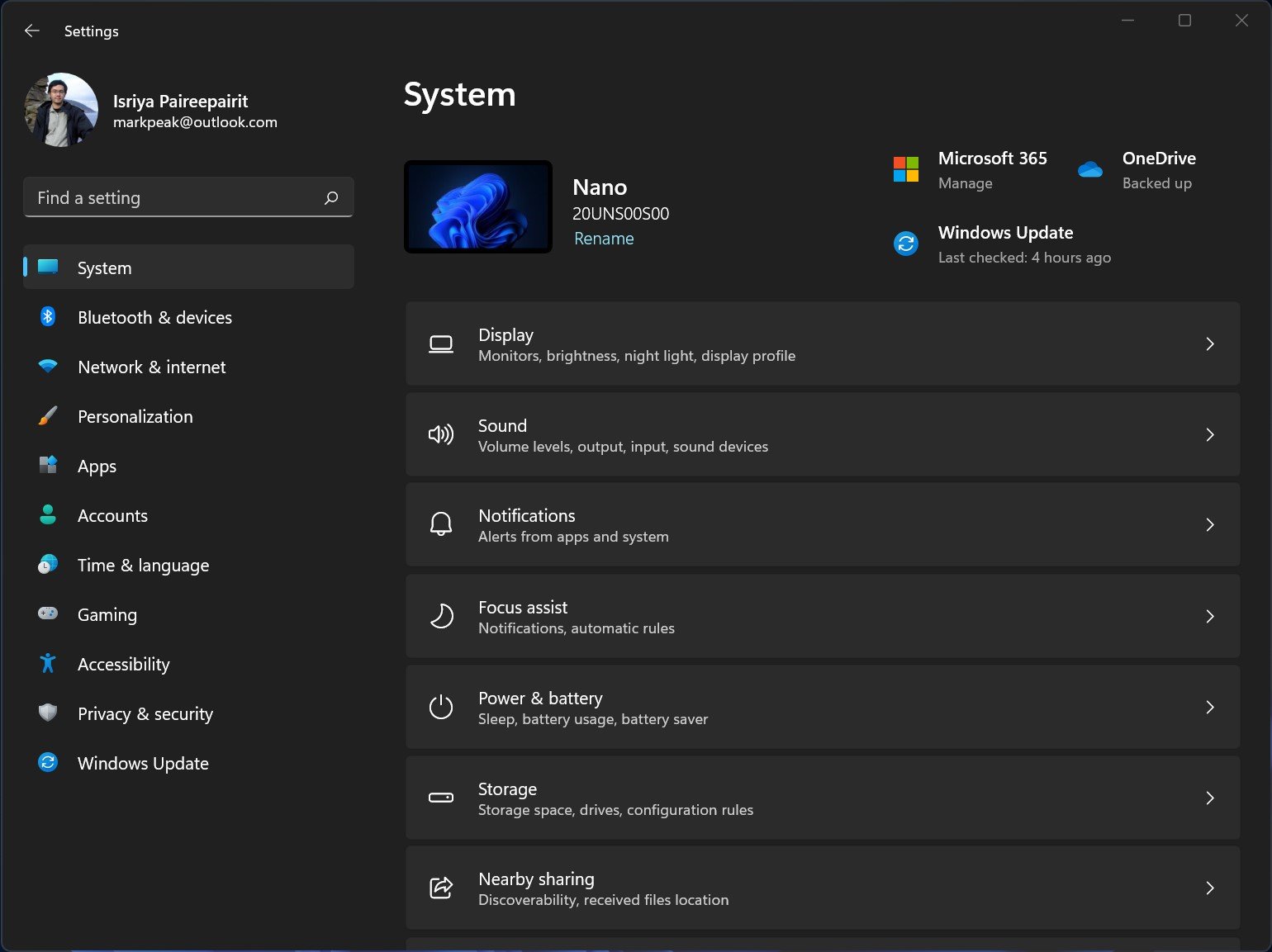1272x952 pixels.
Task: Click the Microsoft 365 logo icon
Action: 906,169
